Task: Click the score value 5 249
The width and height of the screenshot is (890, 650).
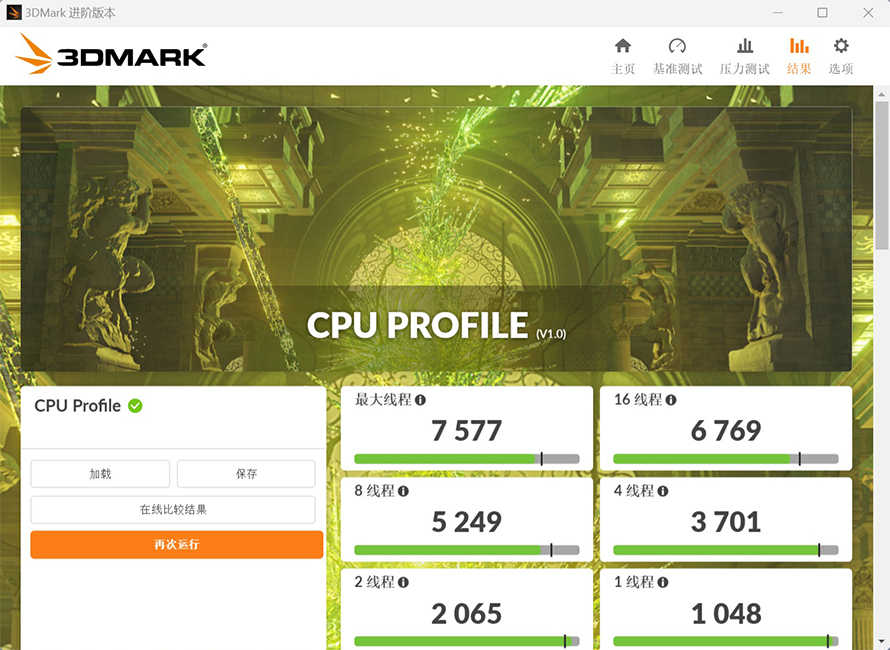Action: (467, 522)
